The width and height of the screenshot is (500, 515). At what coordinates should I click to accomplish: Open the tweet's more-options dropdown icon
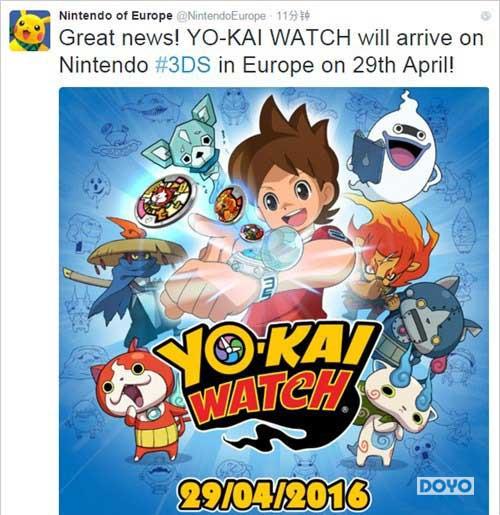[486, 16]
